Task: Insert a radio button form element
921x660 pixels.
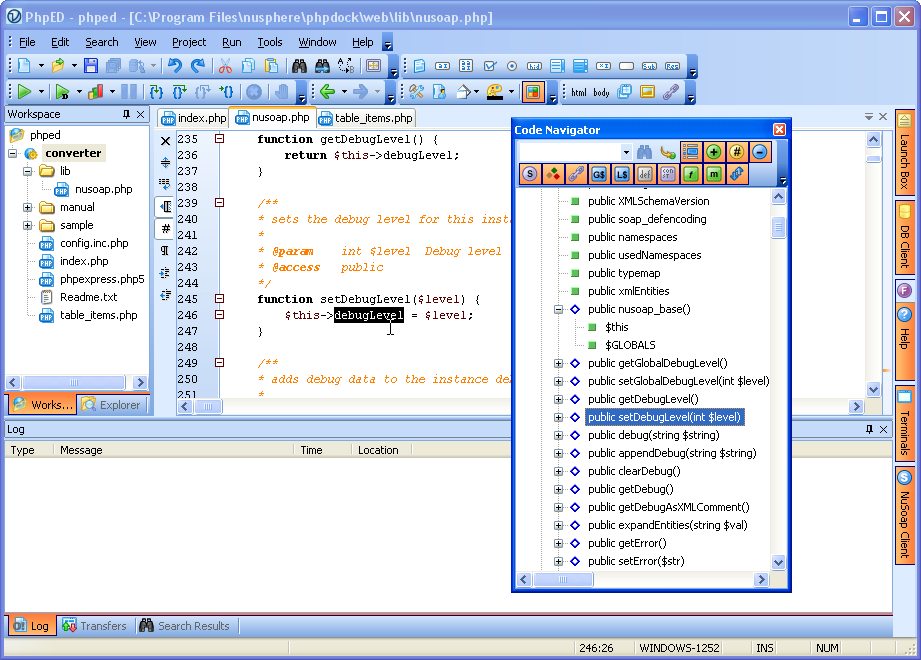Action: point(512,66)
